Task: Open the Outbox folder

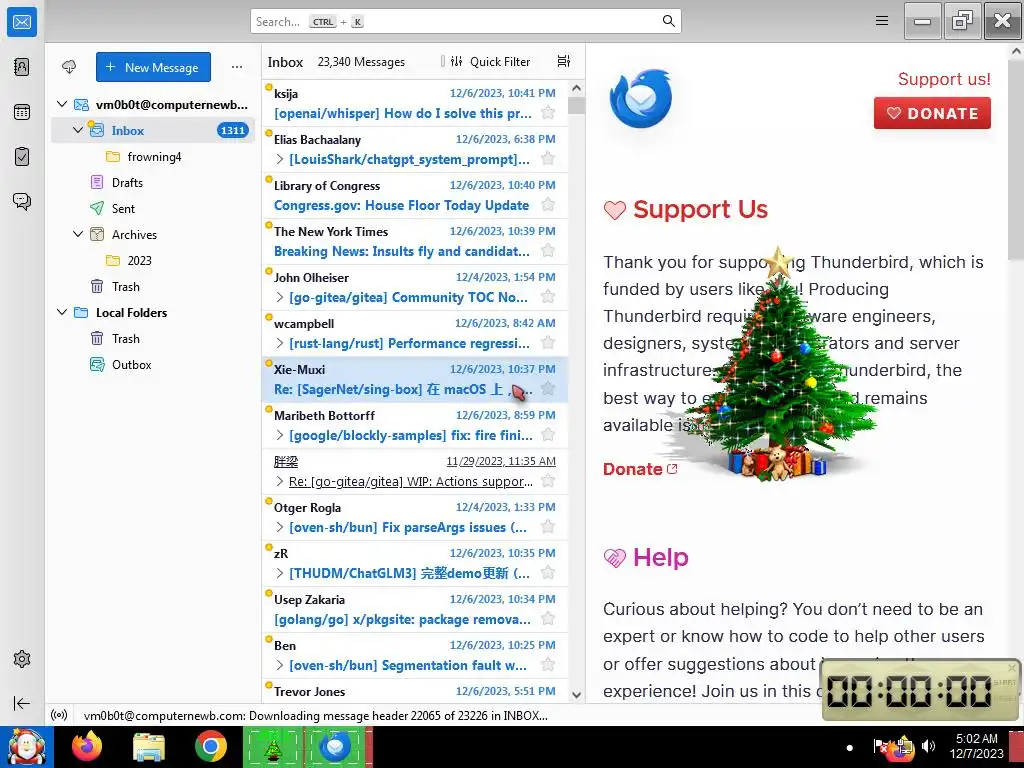Action: 153,364
